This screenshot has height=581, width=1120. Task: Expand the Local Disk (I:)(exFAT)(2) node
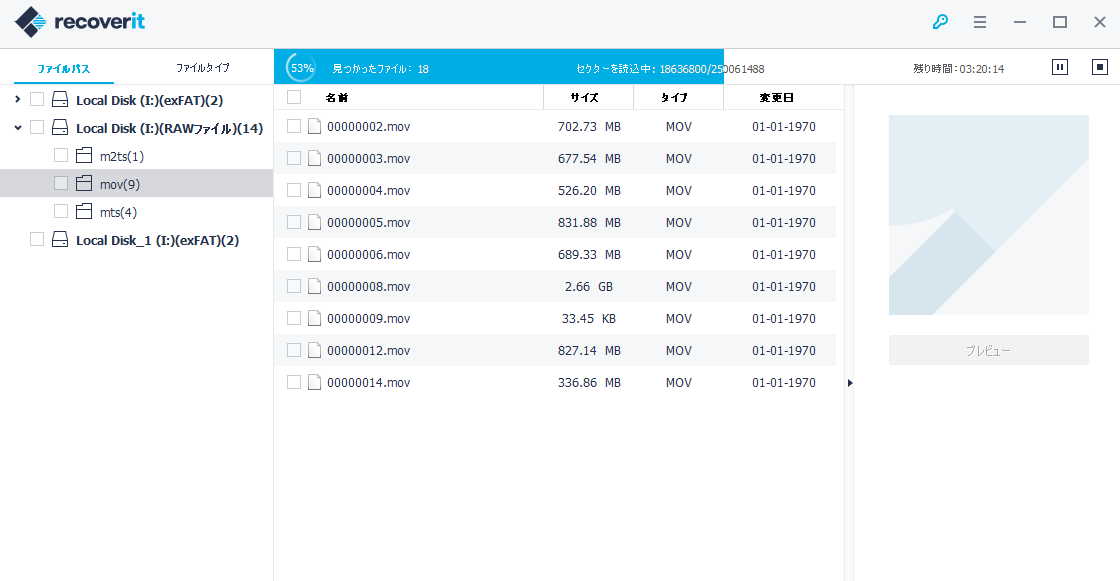point(17,100)
